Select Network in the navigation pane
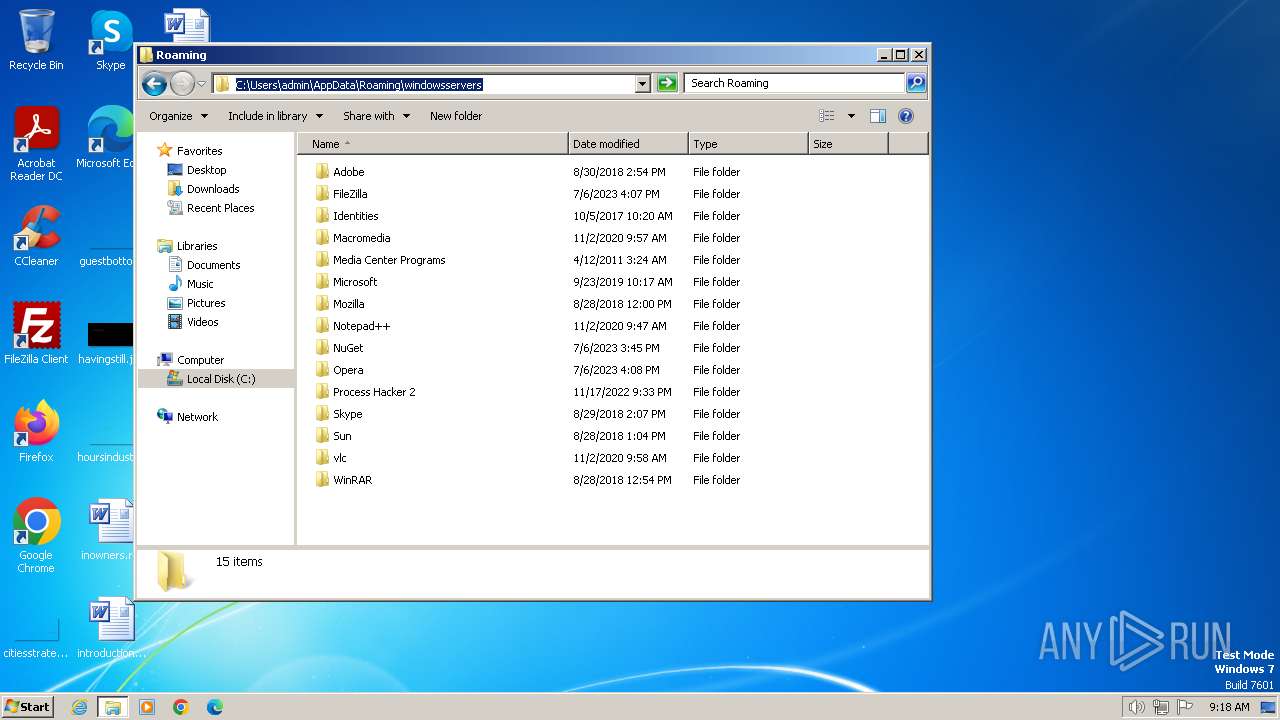Screen dimensions: 1280x720 [x=197, y=417]
